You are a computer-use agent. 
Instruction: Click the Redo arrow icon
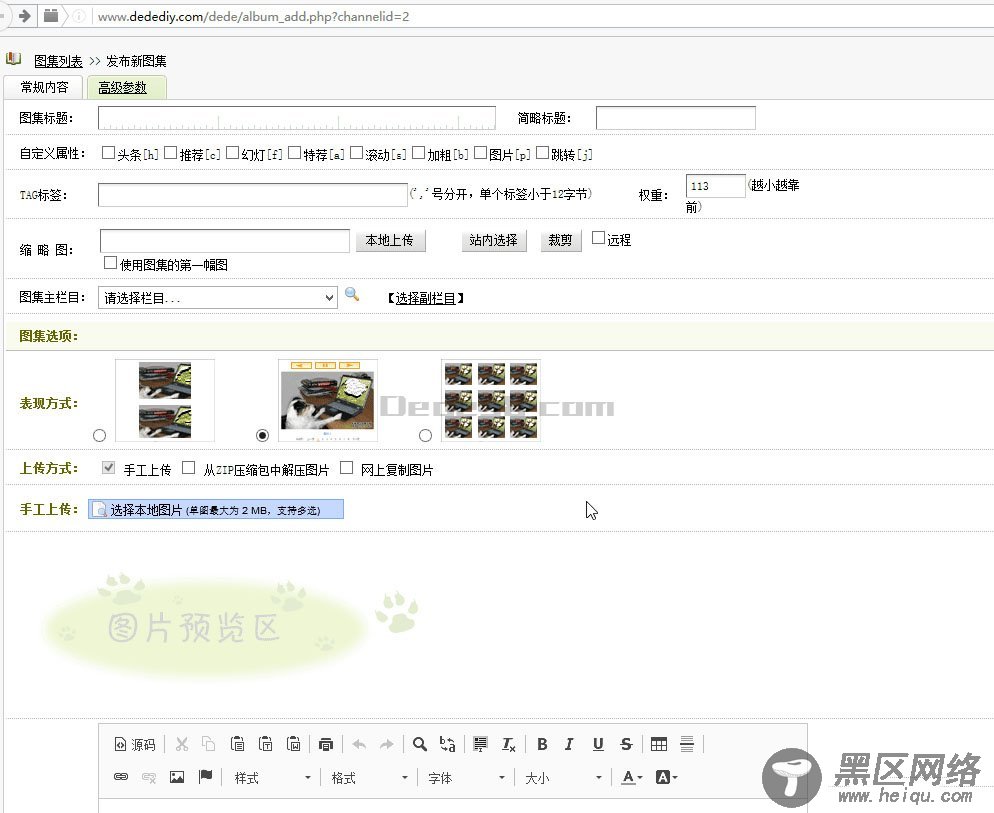click(x=387, y=745)
